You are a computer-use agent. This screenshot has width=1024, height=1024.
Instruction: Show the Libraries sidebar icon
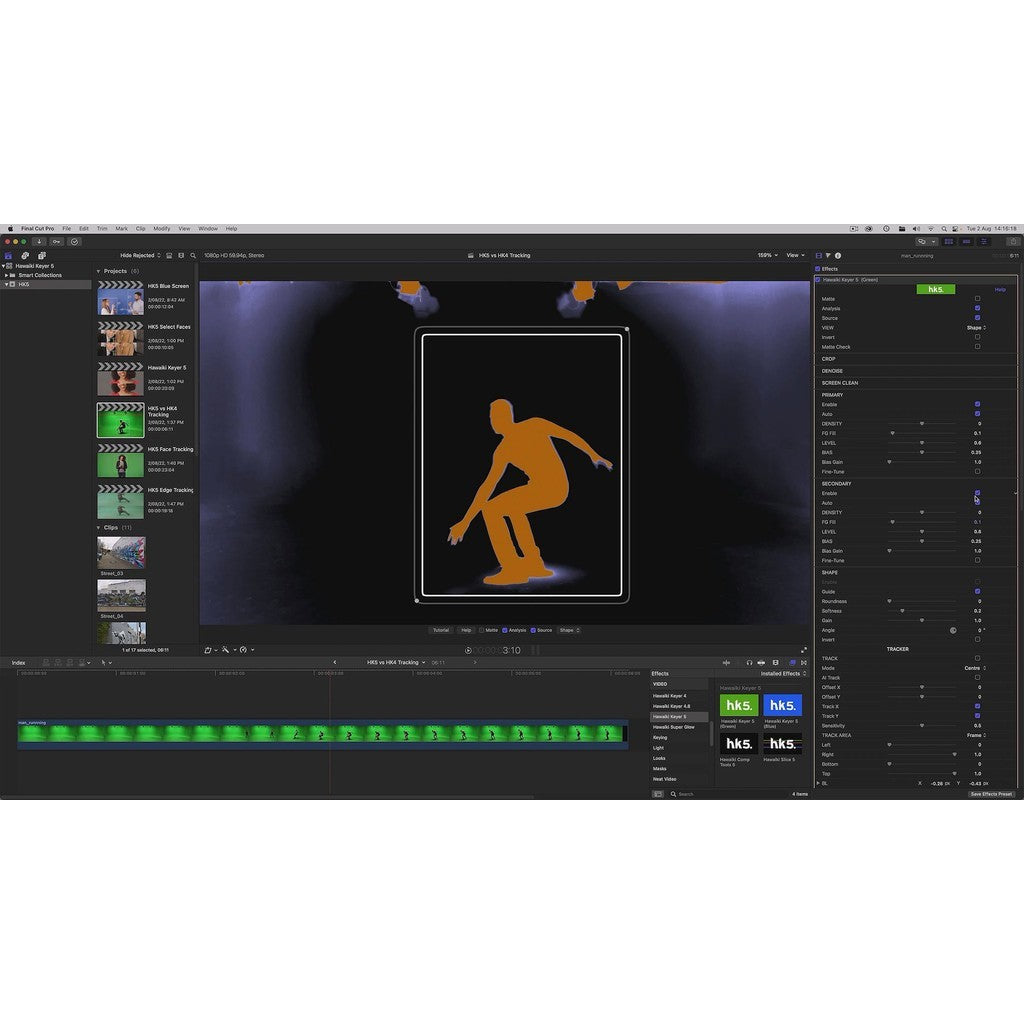[8, 255]
